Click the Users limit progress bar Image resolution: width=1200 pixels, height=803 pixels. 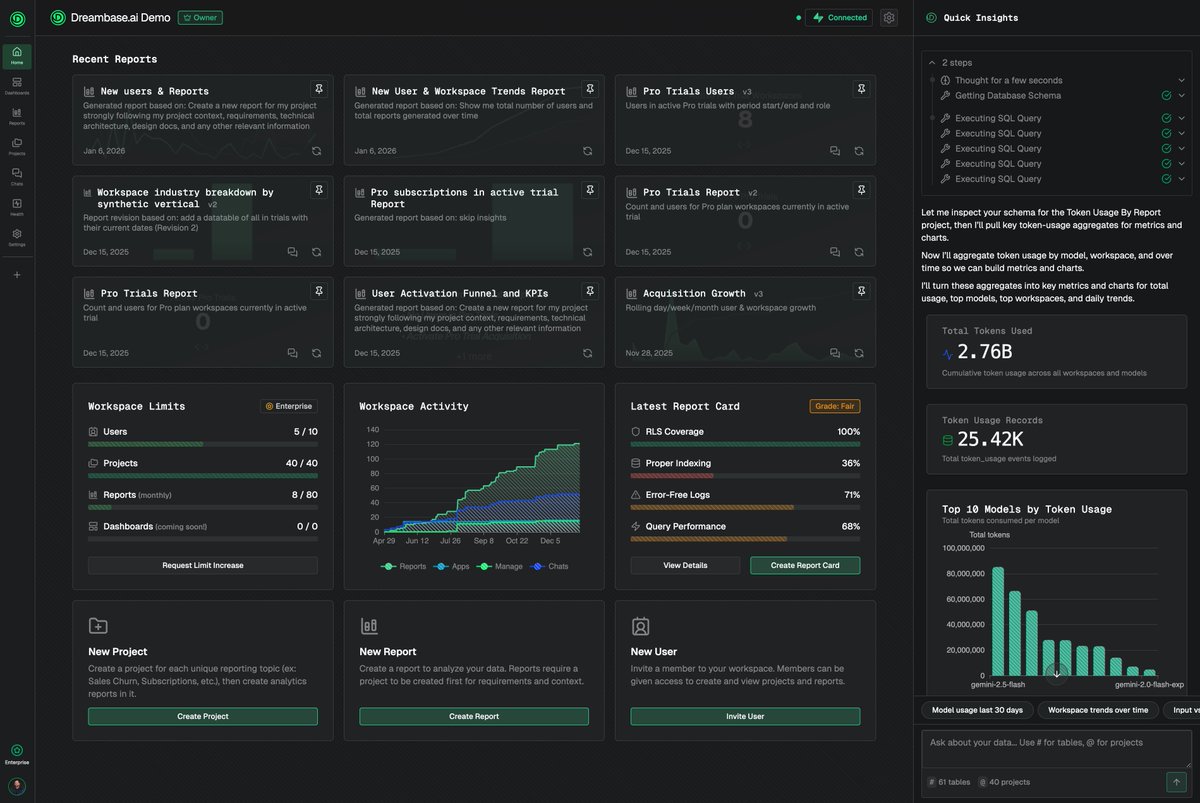coord(203,444)
